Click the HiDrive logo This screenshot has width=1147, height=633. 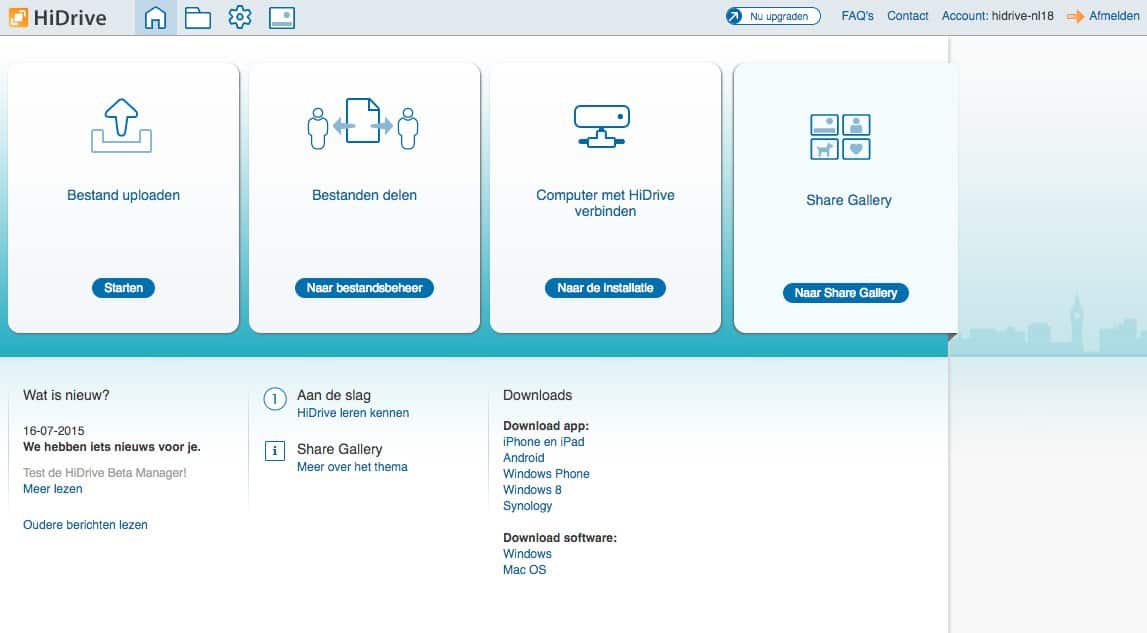(x=58, y=18)
